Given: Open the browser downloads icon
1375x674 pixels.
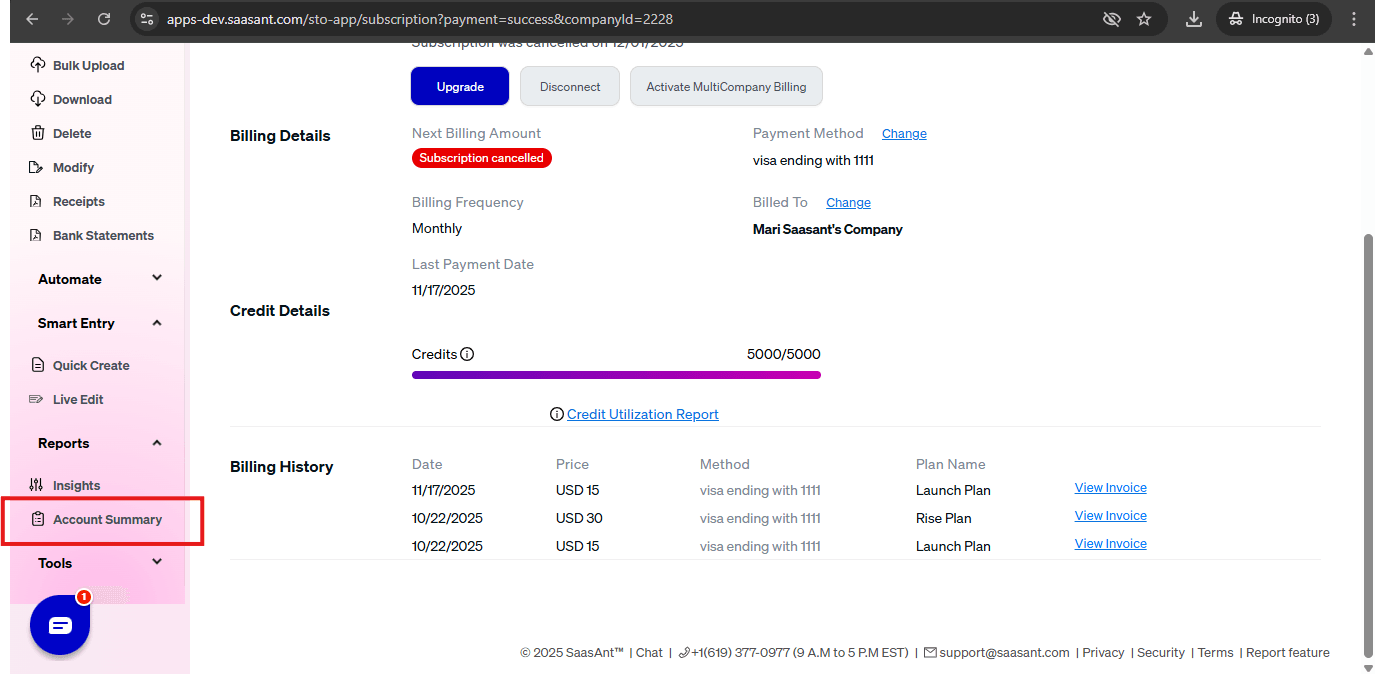Looking at the screenshot, I should coord(1193,19).
